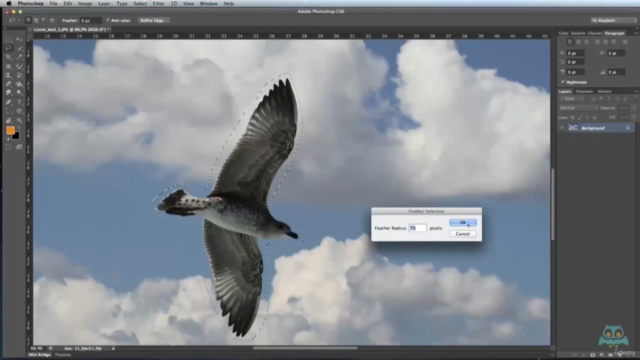Viewport: 640px width, 360px height.
Task: Select the Magic Wand tool
Action: click(19, 48)
